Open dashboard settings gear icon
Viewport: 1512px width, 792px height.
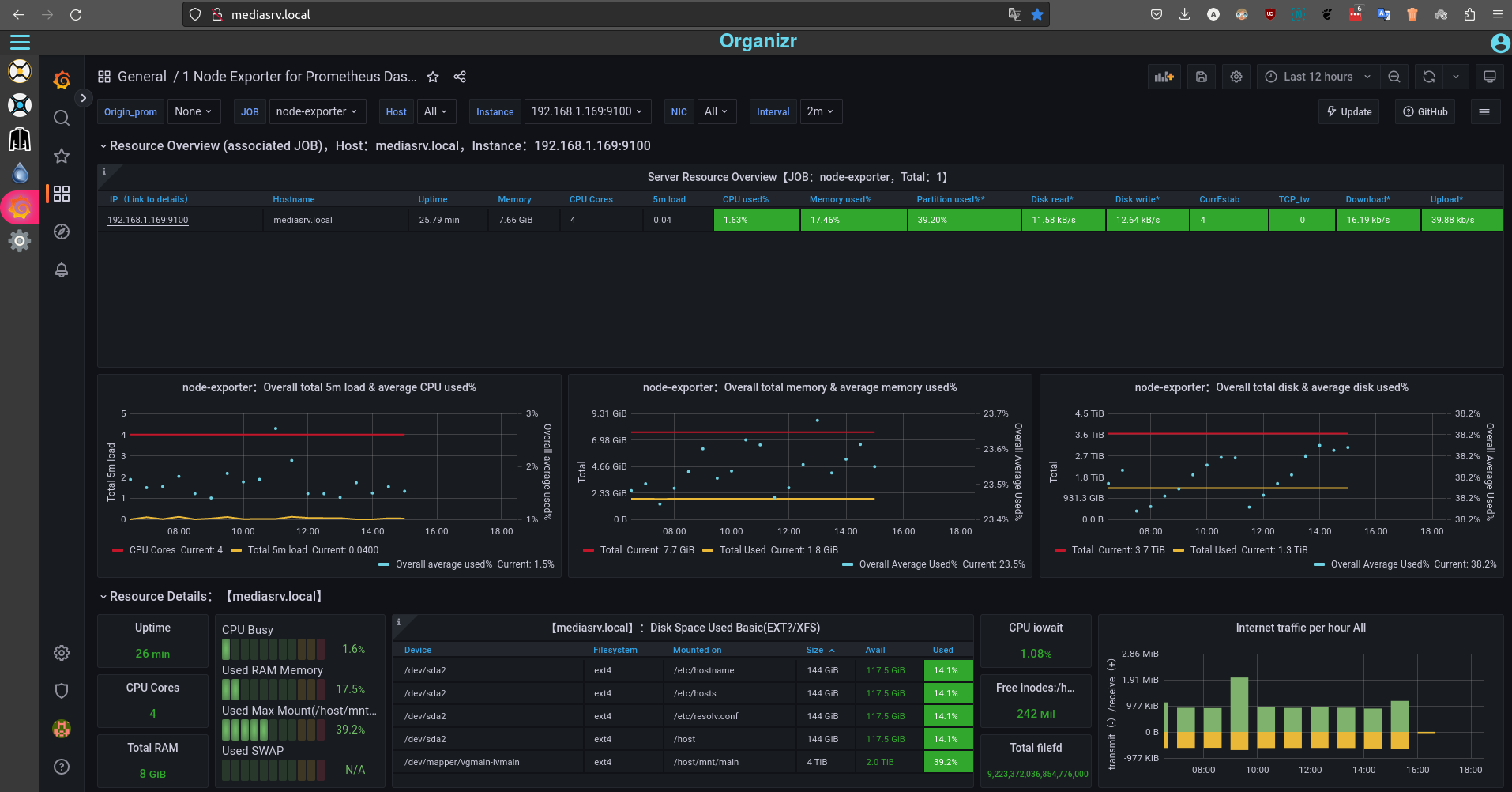pyautogui.click(x=1236, y=77)
